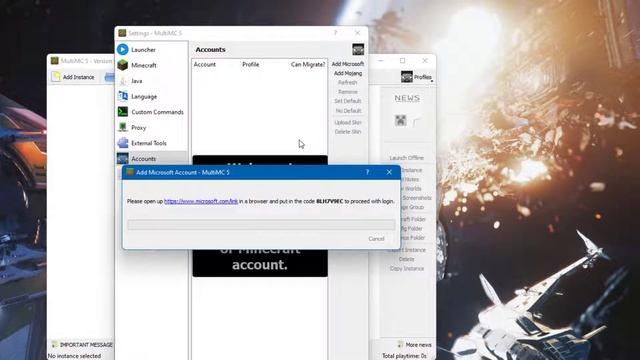This screenshot has height=360, width=640.
Task: Select the Accounts settings page
Action: click(151, 158)
